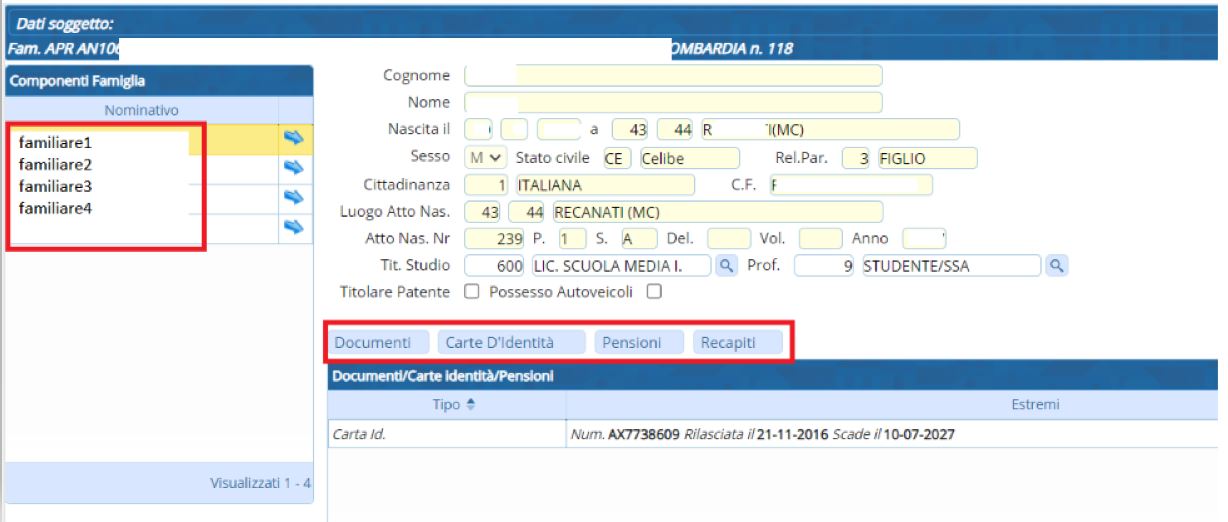Open the Carte D'Identità tab
Image resolution: width=1228 pixels, height=522 pixels.
tap(511, 343)
